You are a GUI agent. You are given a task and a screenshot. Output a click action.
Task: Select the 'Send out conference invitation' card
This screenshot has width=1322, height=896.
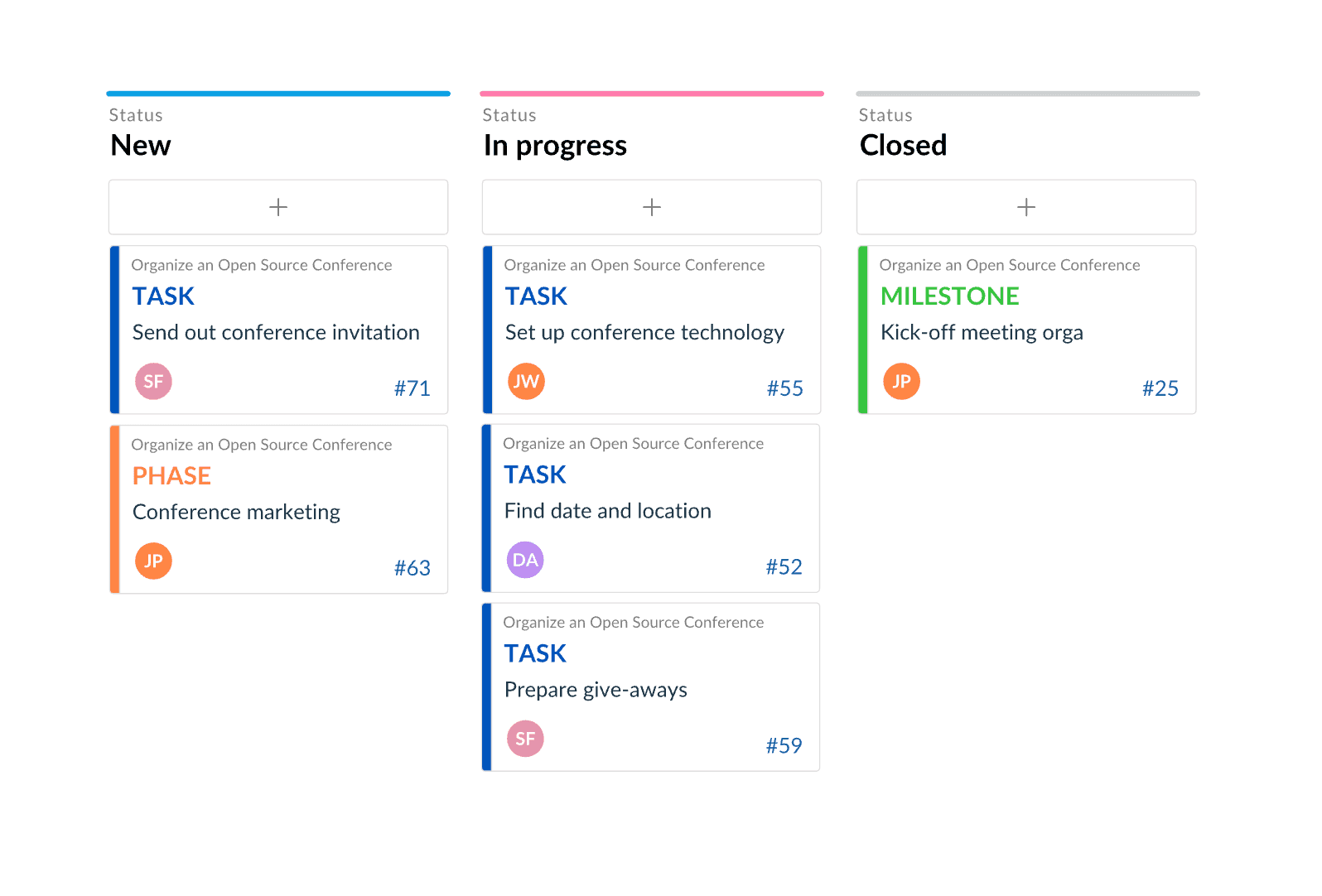point(276,333)
